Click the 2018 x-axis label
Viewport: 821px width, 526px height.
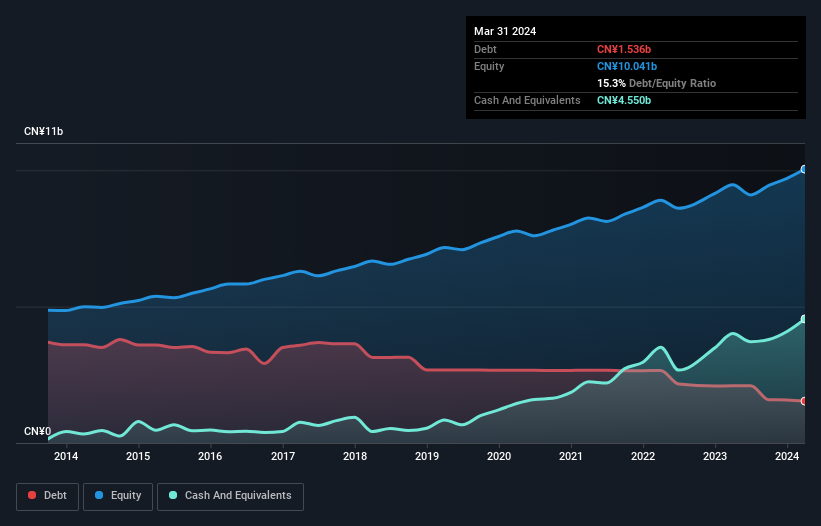[355, 456]
